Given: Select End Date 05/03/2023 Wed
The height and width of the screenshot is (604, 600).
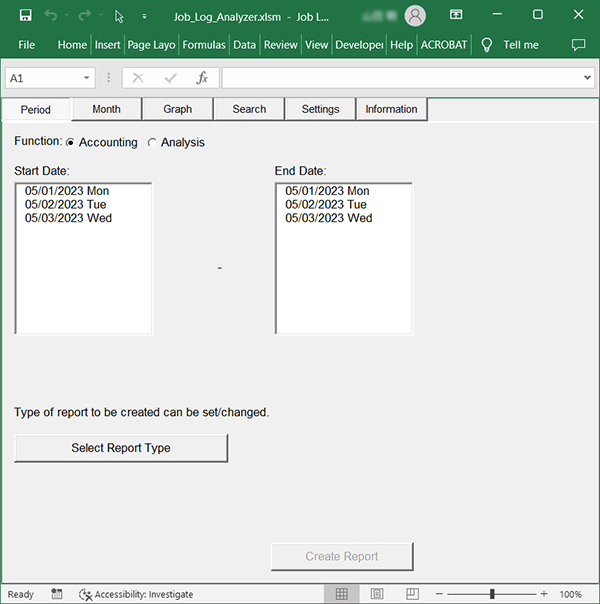Looking at the screenshot, I should coord(344,218).
